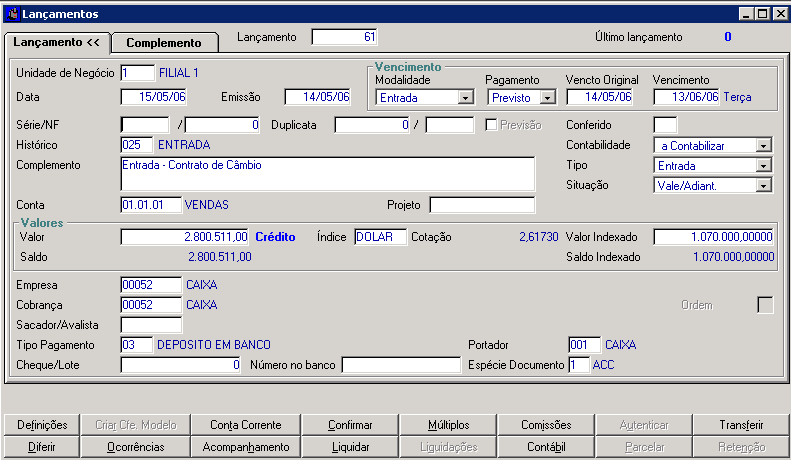Click the Último lançamento value 0
The height and width of the screenshot is (460, 791).
point(727,37)
